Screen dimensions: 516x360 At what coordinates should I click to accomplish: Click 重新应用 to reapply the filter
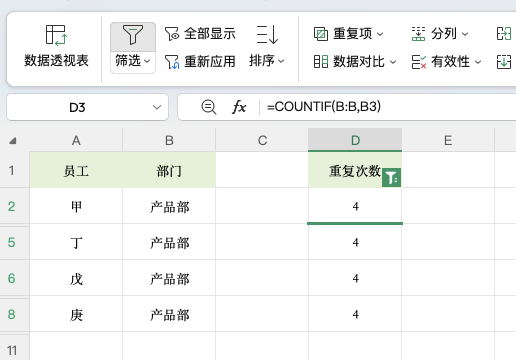coord(200,62)
